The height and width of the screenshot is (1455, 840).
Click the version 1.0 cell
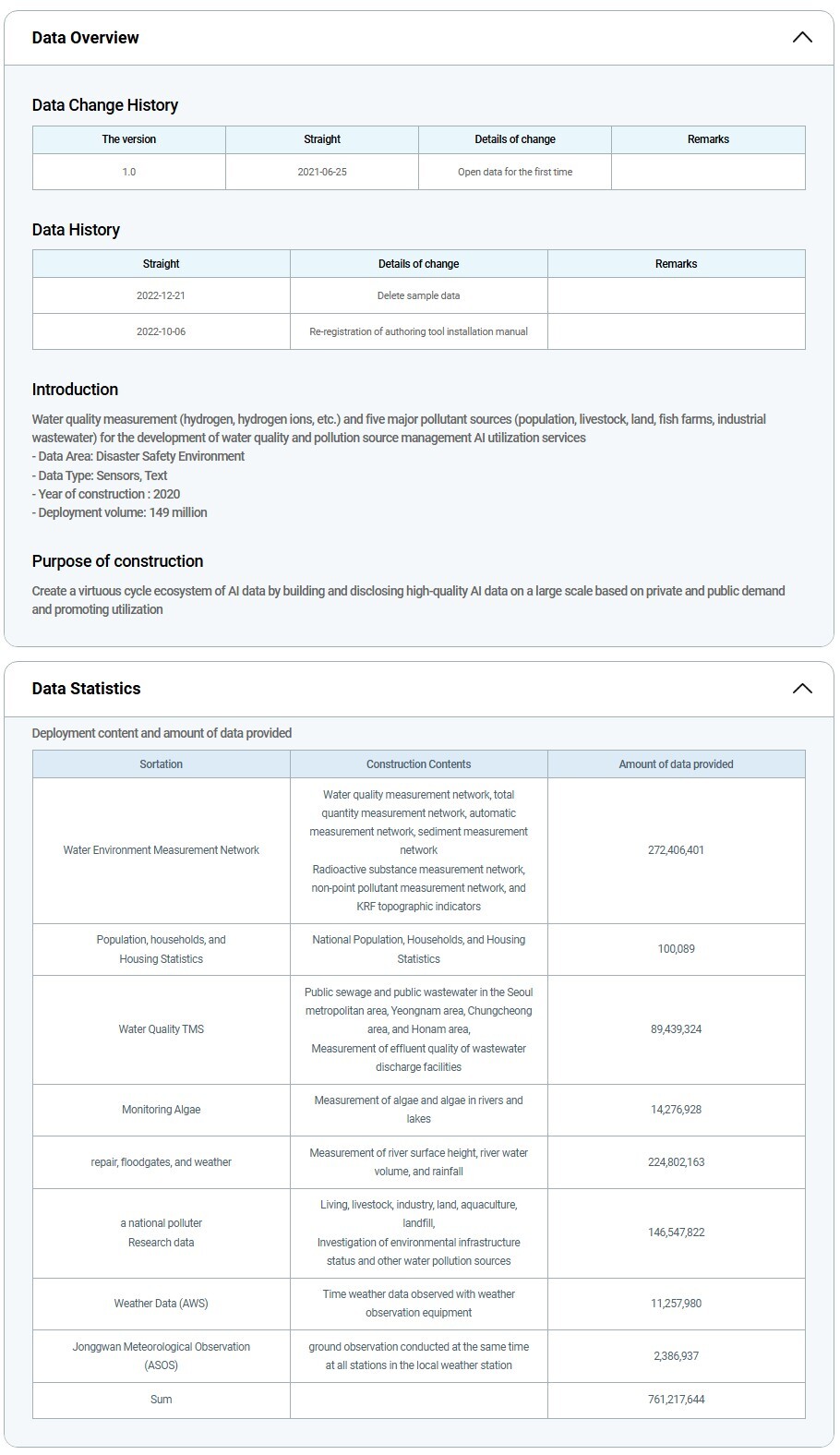tap(128, 172)
